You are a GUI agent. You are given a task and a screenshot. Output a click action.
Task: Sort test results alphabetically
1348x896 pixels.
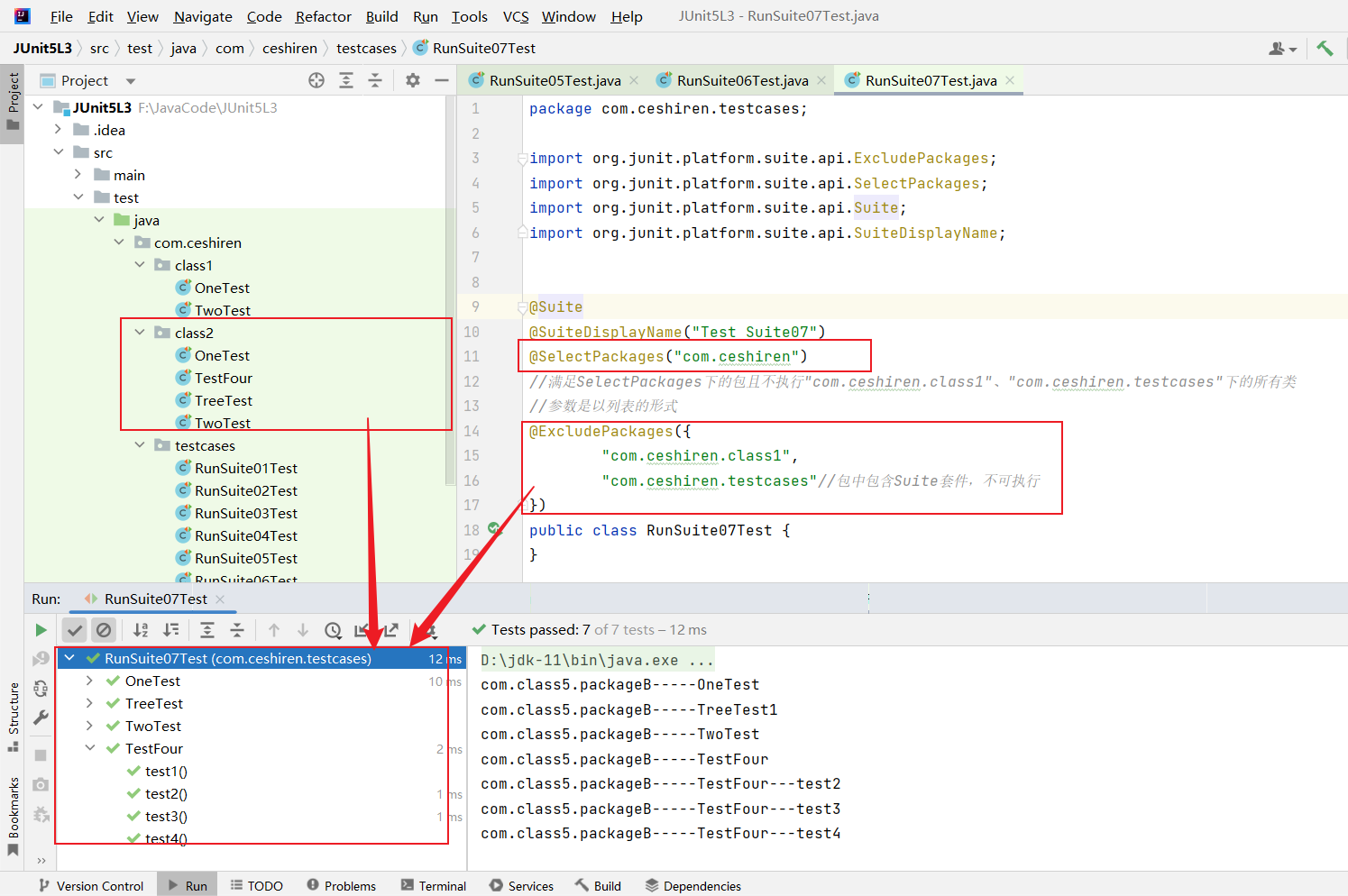141,630
